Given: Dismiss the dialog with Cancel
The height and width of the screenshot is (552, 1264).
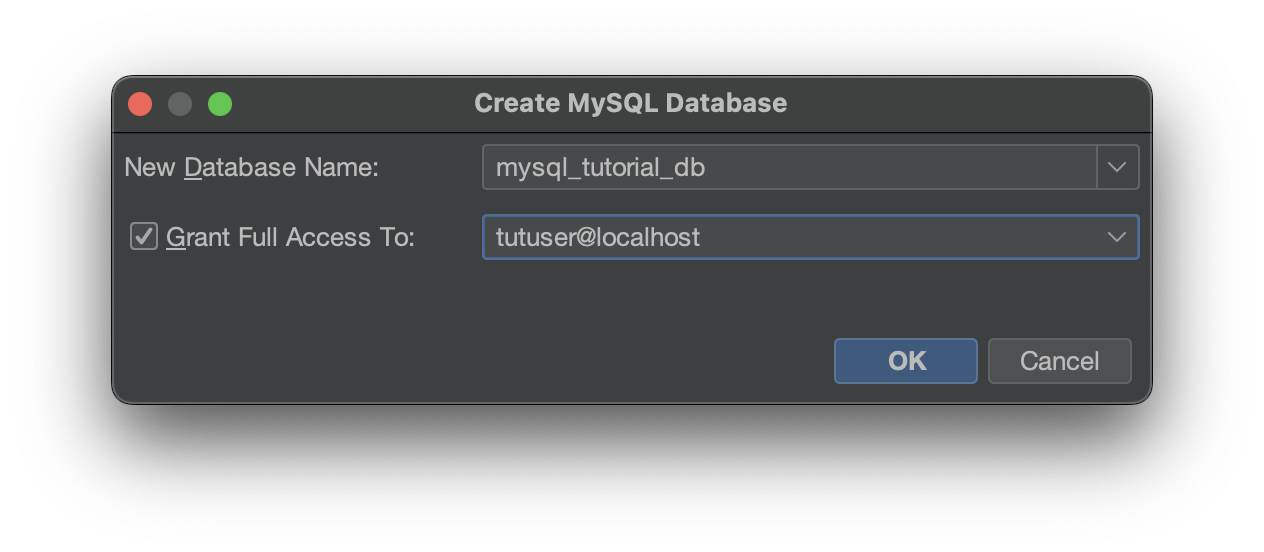Looking at the screenshot, I should pyautogui.click(x=1060, y=361).
